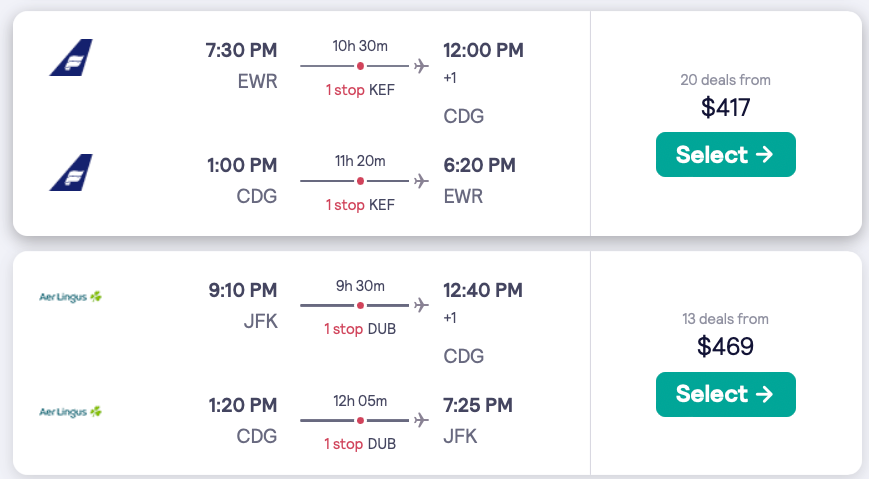
Task: Click 1 stop KEF on 11h 20m return
Action: (x=360, y=204)
